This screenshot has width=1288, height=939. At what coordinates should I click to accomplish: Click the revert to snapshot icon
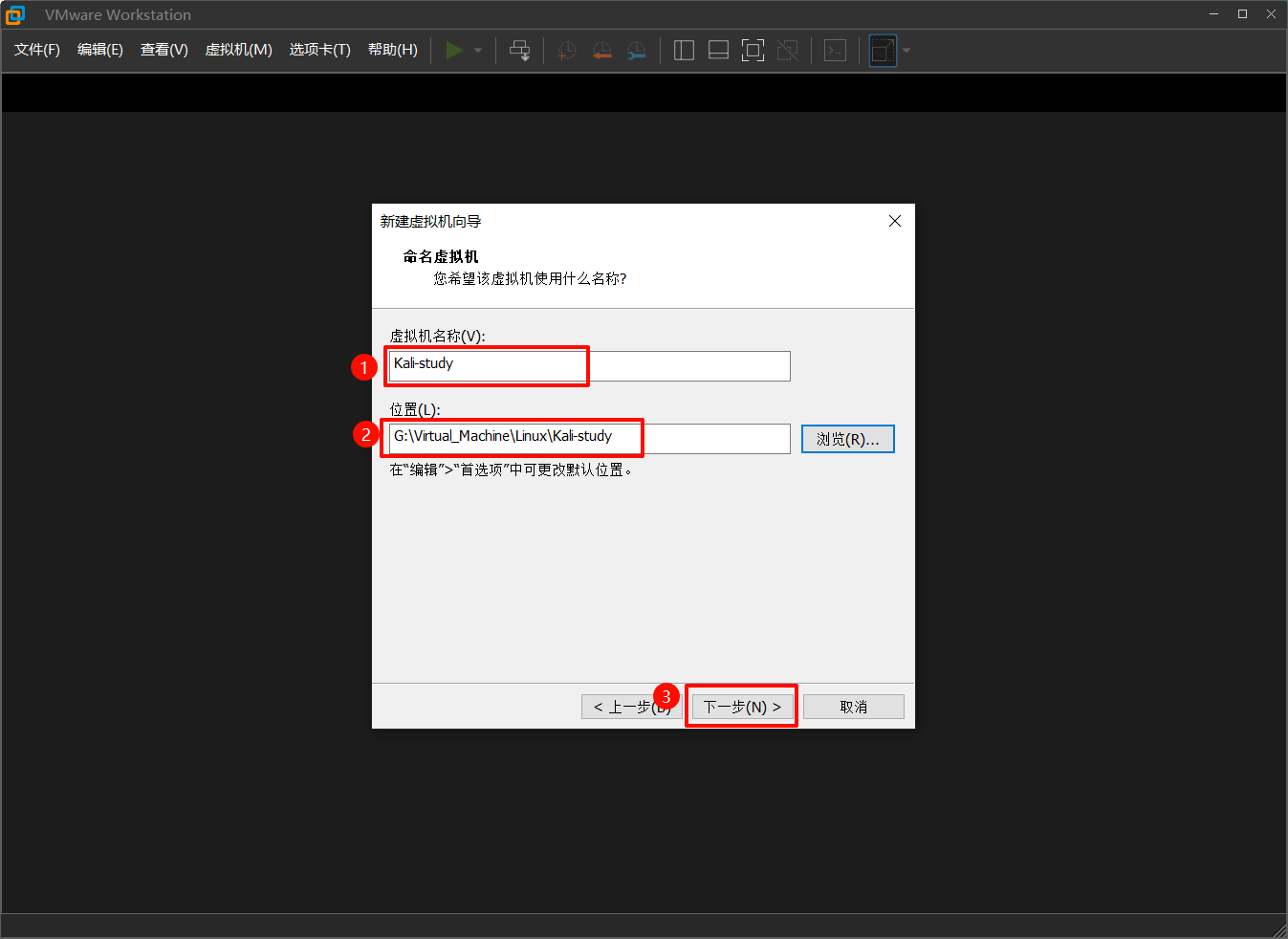601,51
